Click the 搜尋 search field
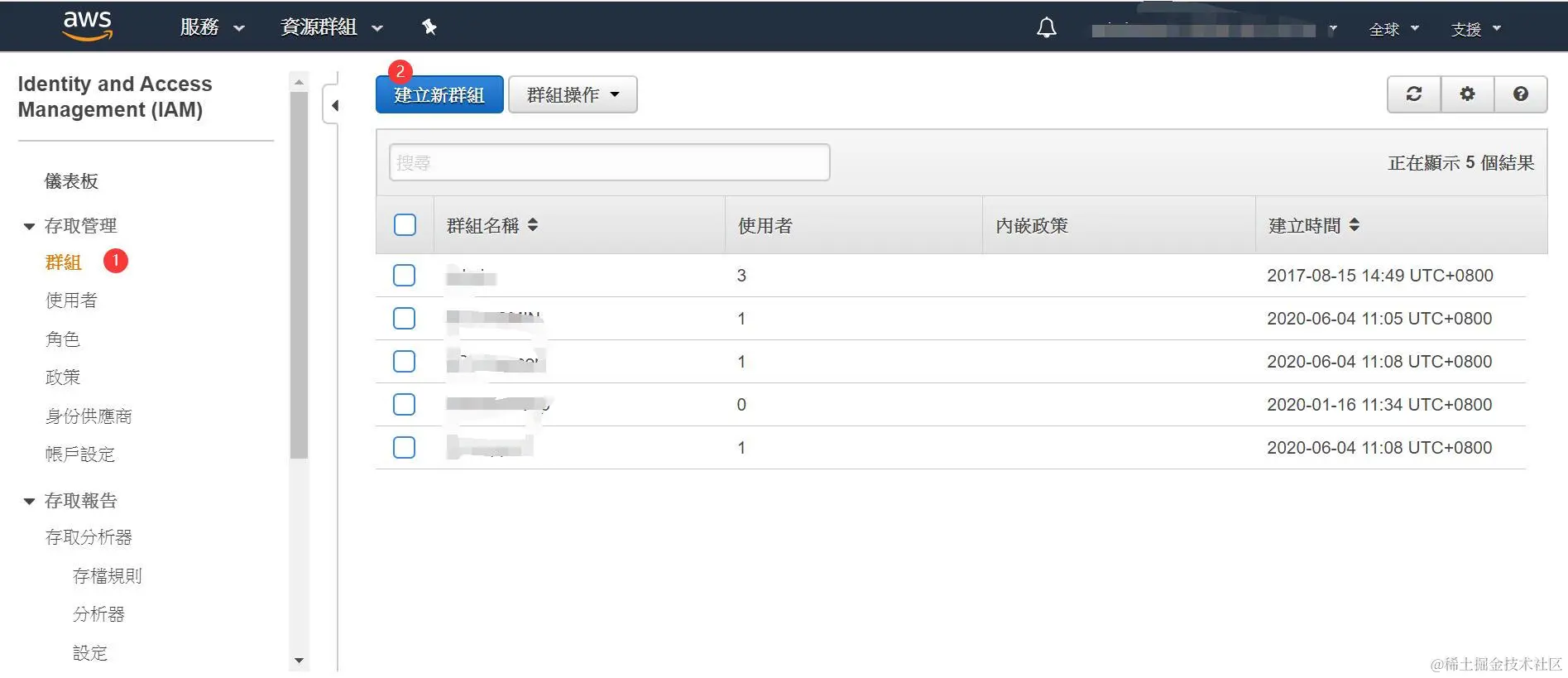The image size is (1568, 678). click(x=609, y=162)
